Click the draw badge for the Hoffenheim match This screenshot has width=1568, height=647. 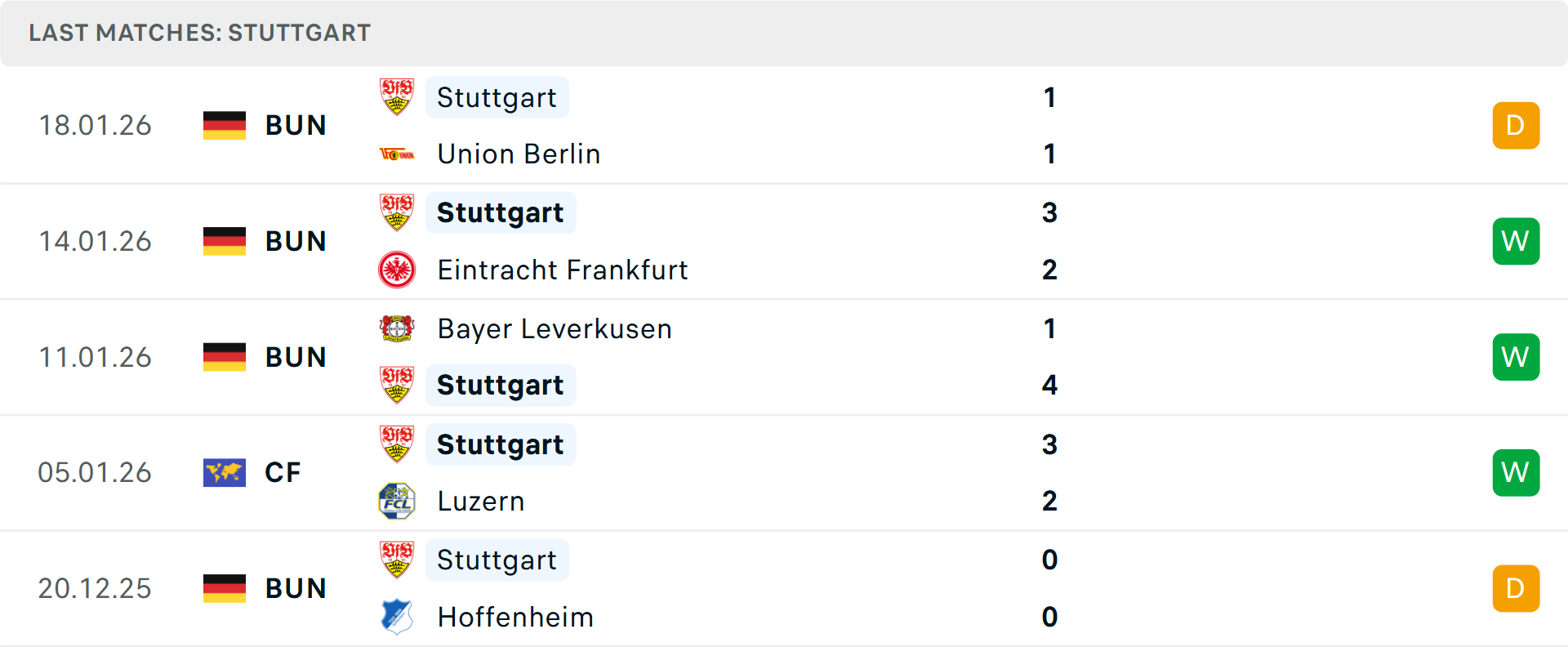coord(1516,588)
